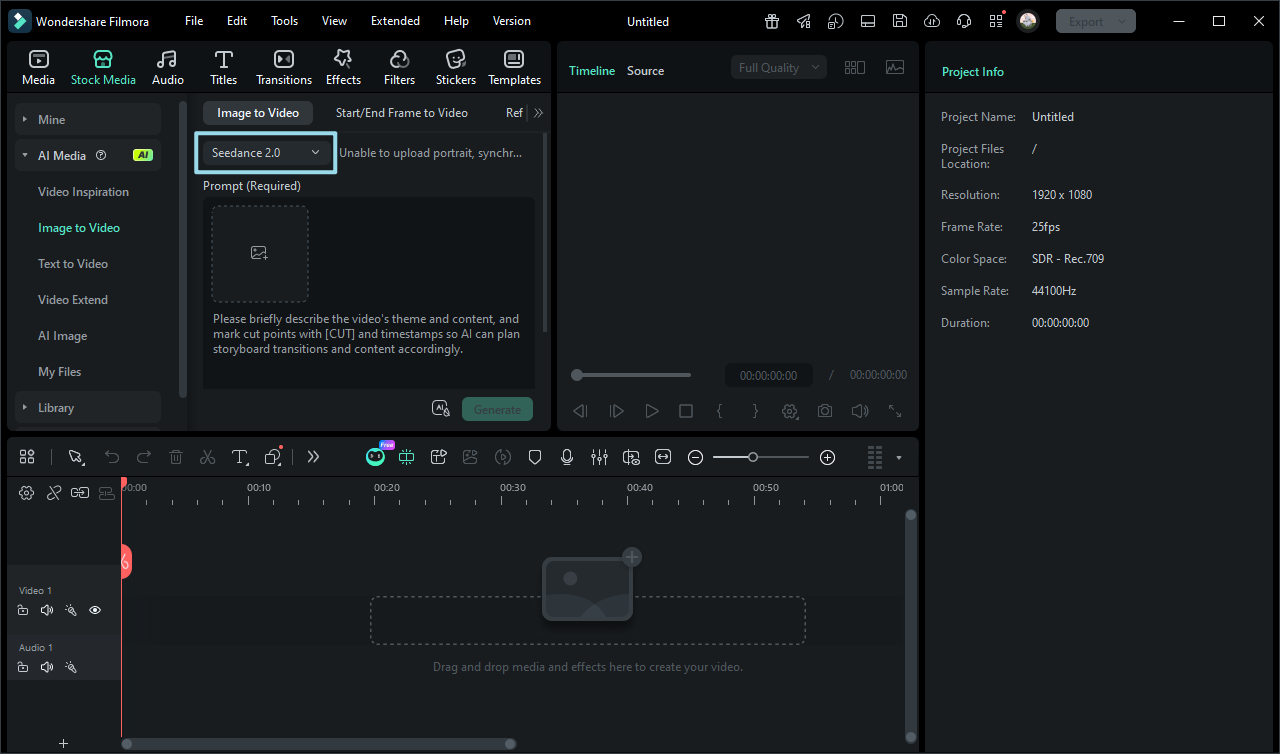This screenshot has width=1280, height=754.
Task: Switch to the Source tab
Action: click(645, 70)
